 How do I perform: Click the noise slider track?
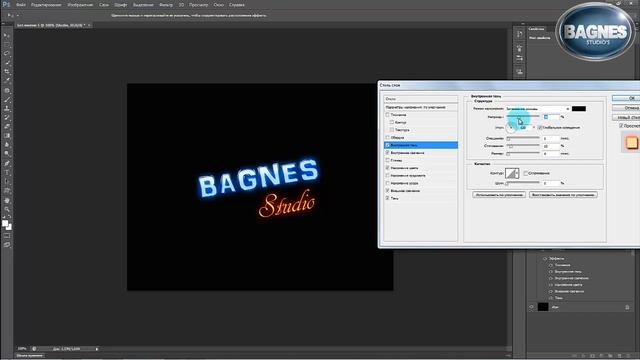523,183
